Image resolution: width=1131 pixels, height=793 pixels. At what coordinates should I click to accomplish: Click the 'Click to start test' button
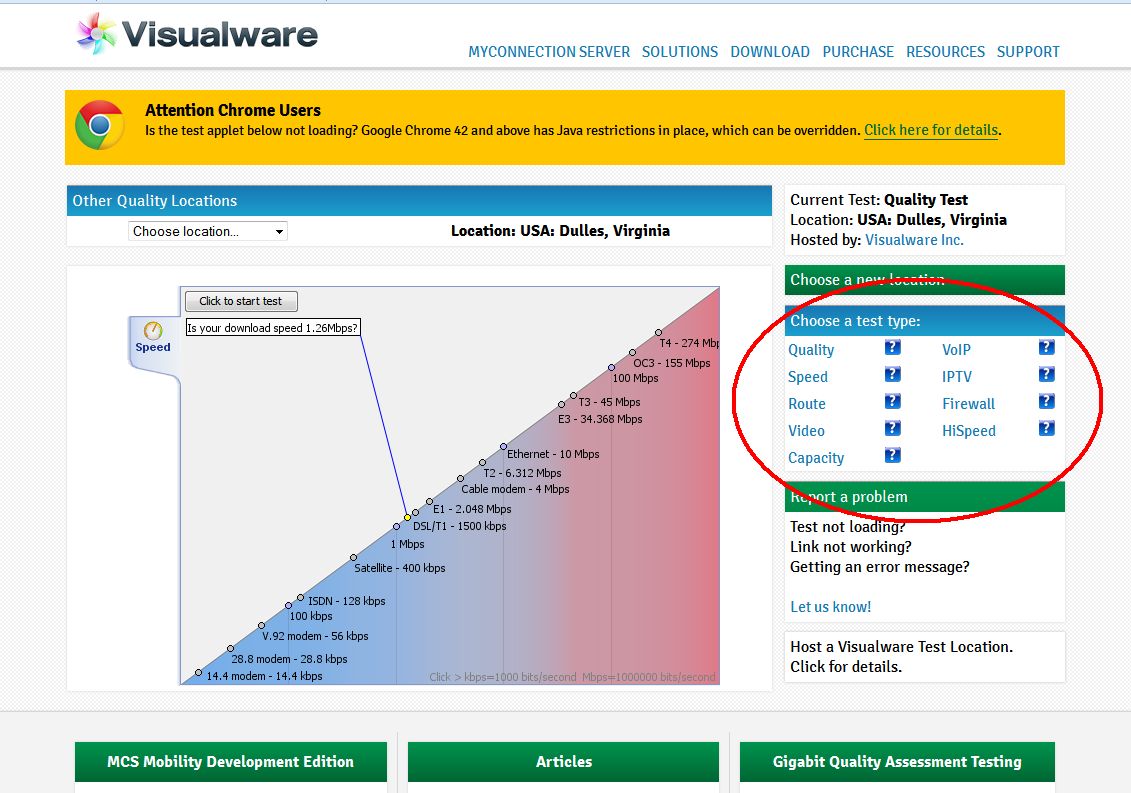click(241, 301)
